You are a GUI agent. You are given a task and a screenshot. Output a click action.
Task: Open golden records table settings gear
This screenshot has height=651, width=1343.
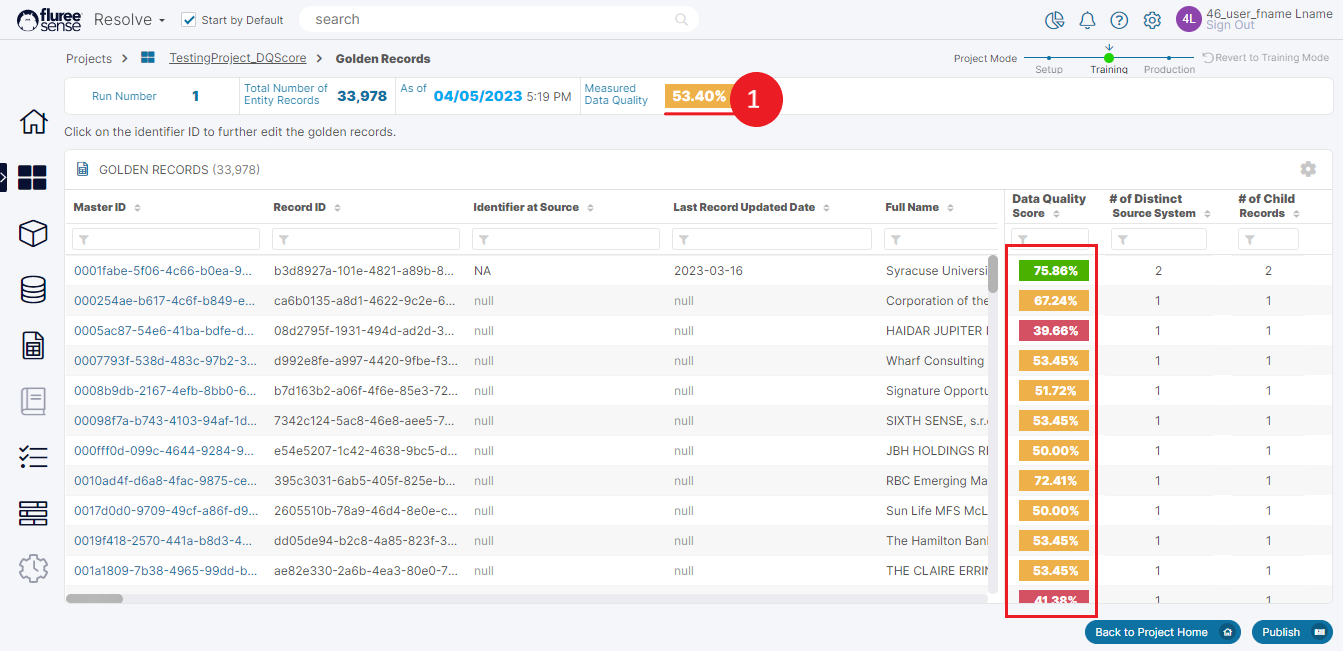(x=1307, y=169)
